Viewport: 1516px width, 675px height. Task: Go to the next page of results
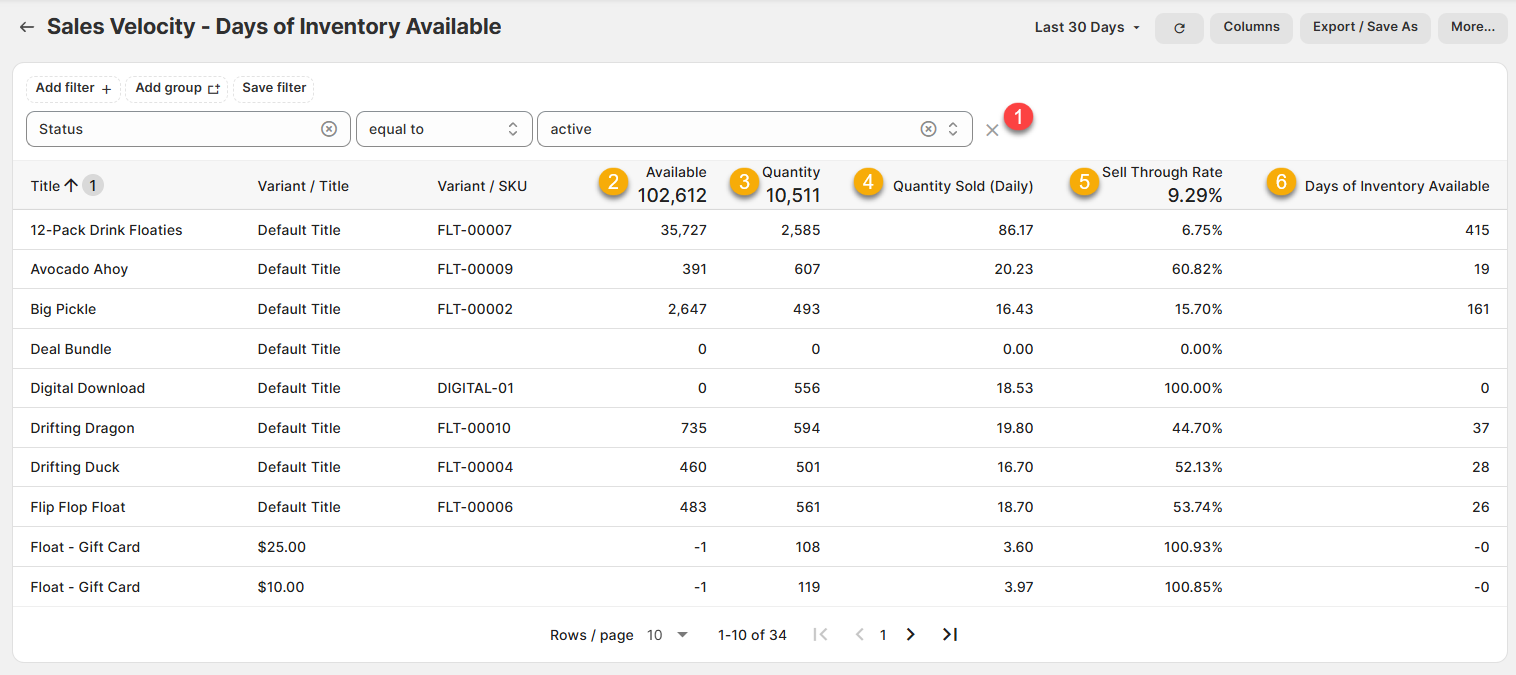tap(910, 635)
